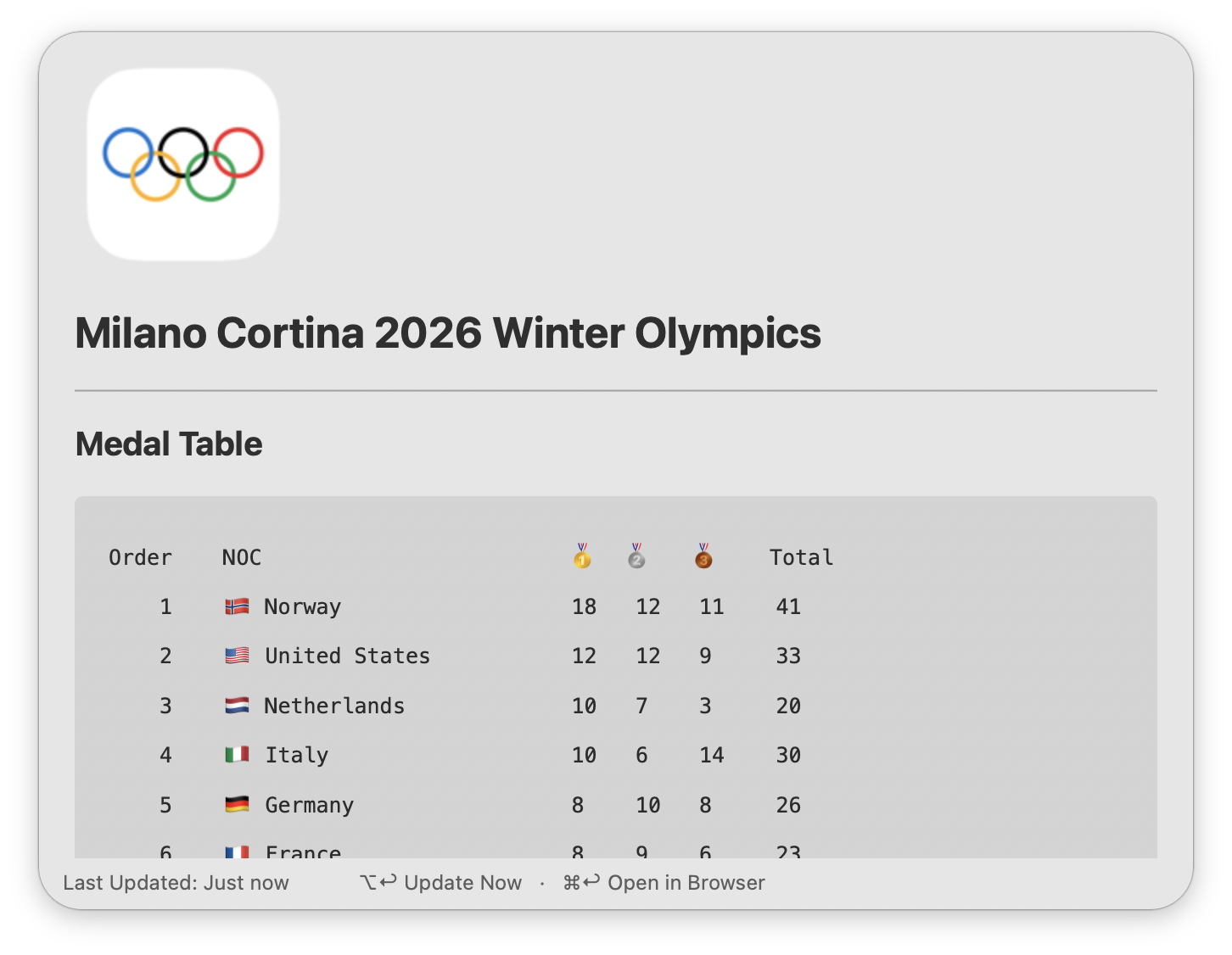Image resolution: width=1232 pixels, height=955 pixels.
Task: Select the United States country name
Action: 347,656
